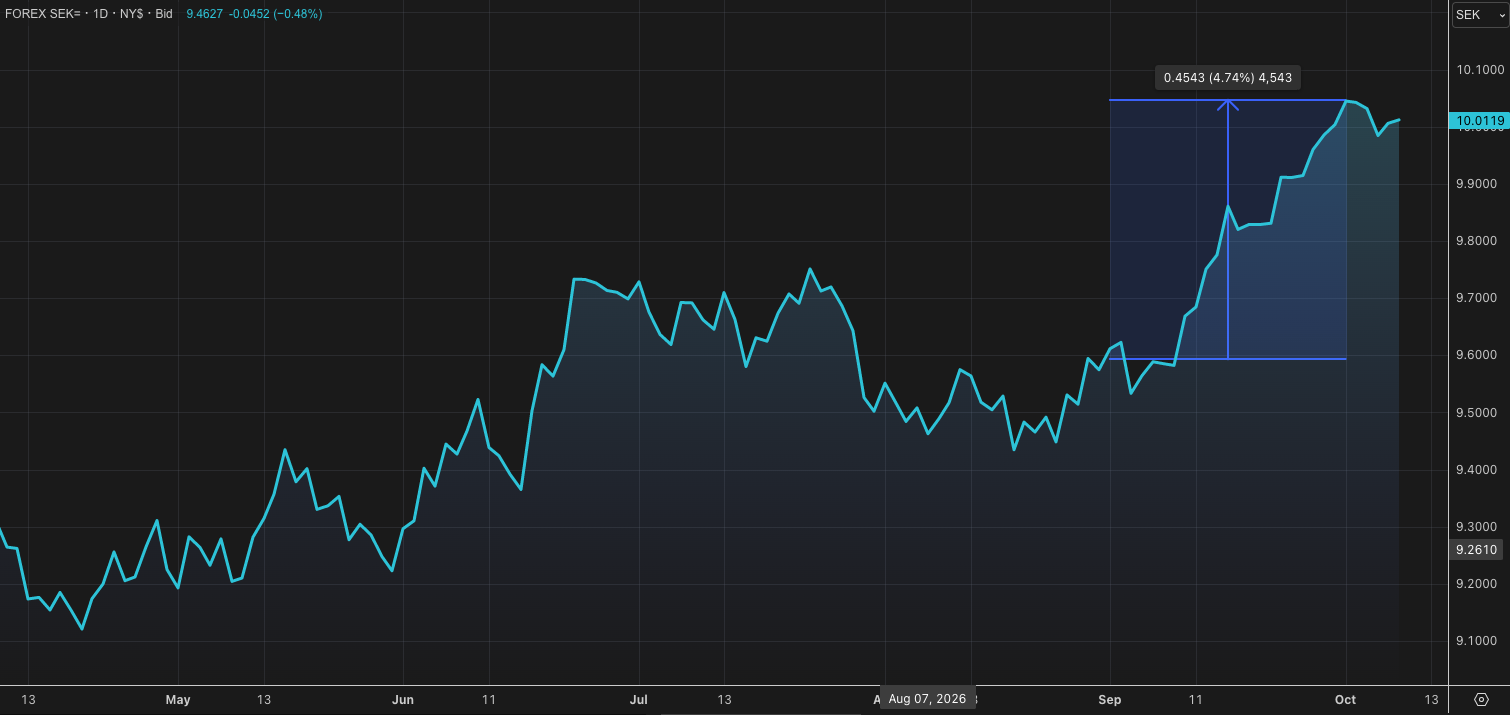The width and height of the screenshot is (1510, 715).
Task: Click the 9.4627 bid value in legend
Action: pyautogui.click(x=206, y=14)
